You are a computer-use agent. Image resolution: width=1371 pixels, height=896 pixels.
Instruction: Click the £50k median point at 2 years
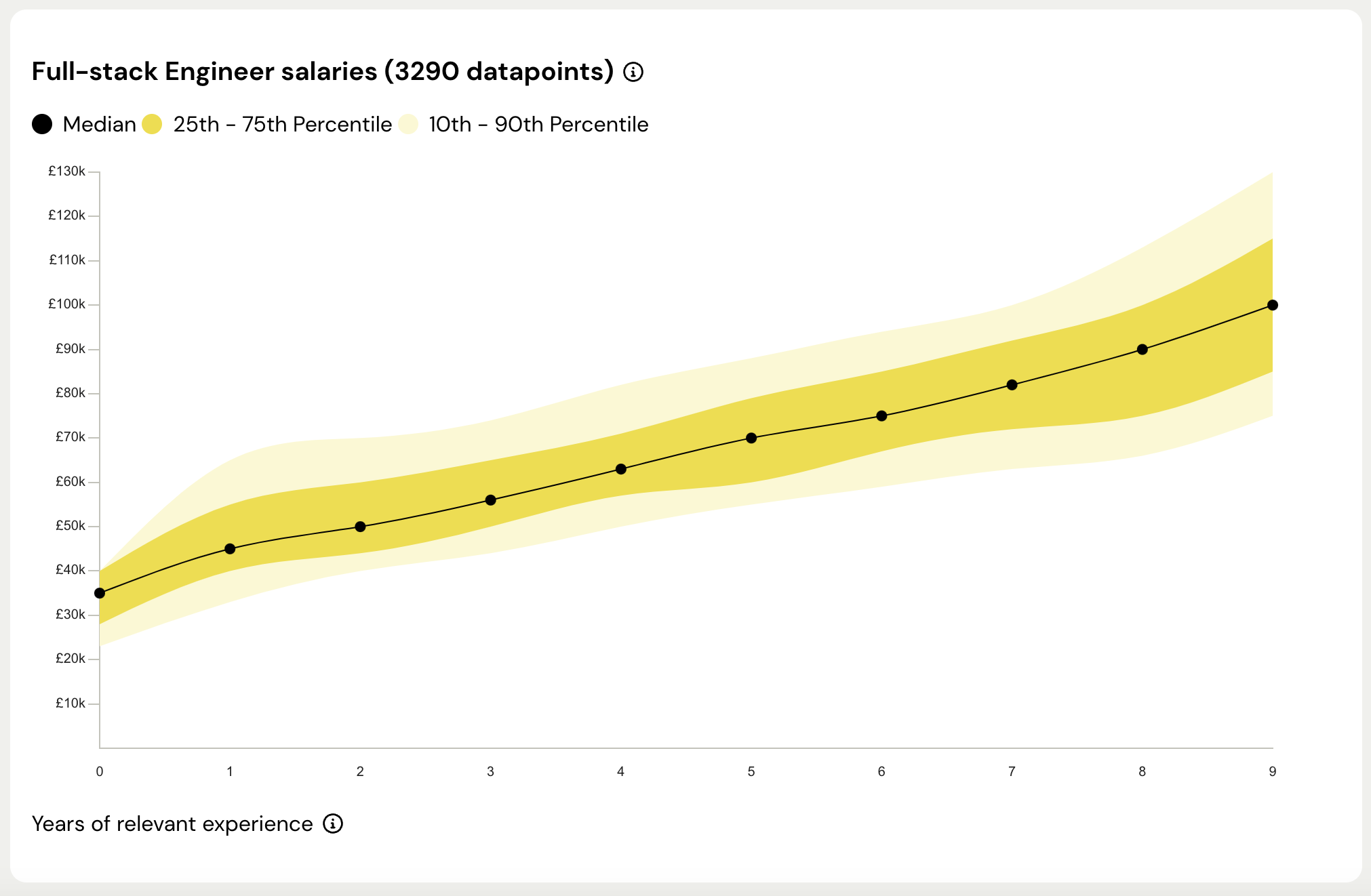(360, 527)
